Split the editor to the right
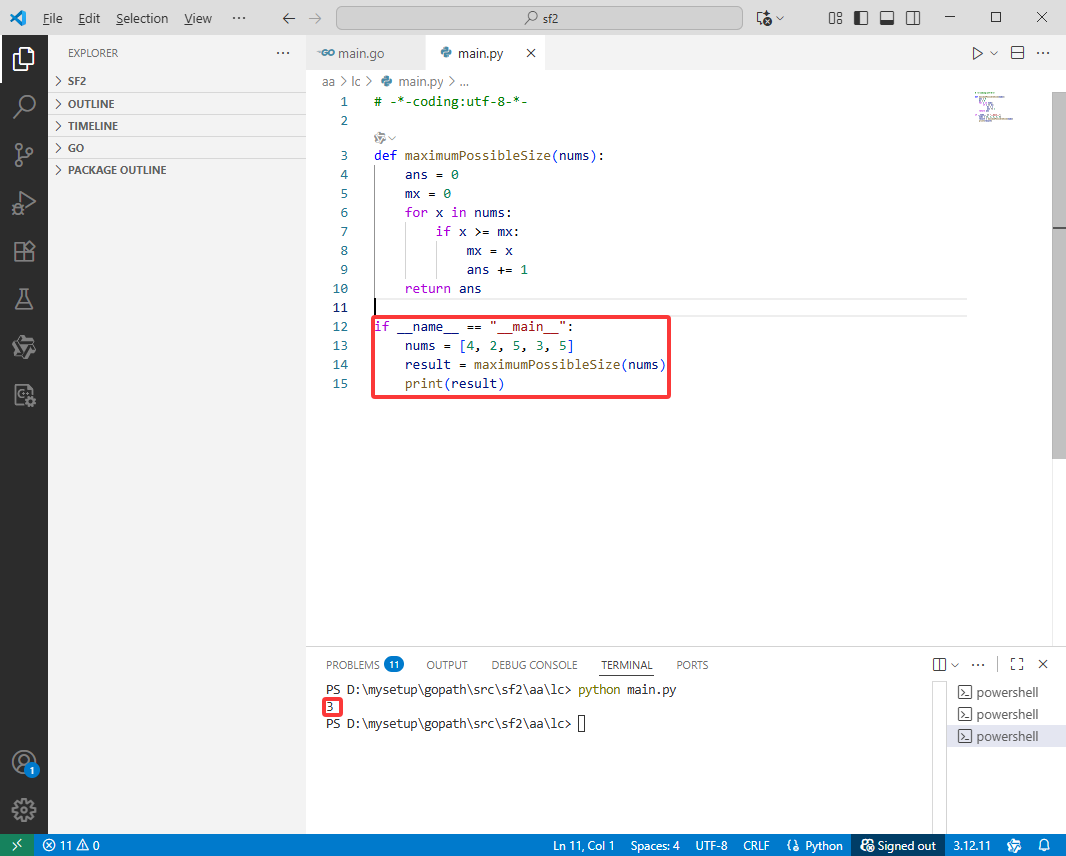The height and width of the screenshot is (856, 1066). pyautogui.click(x=1018, y=53)
